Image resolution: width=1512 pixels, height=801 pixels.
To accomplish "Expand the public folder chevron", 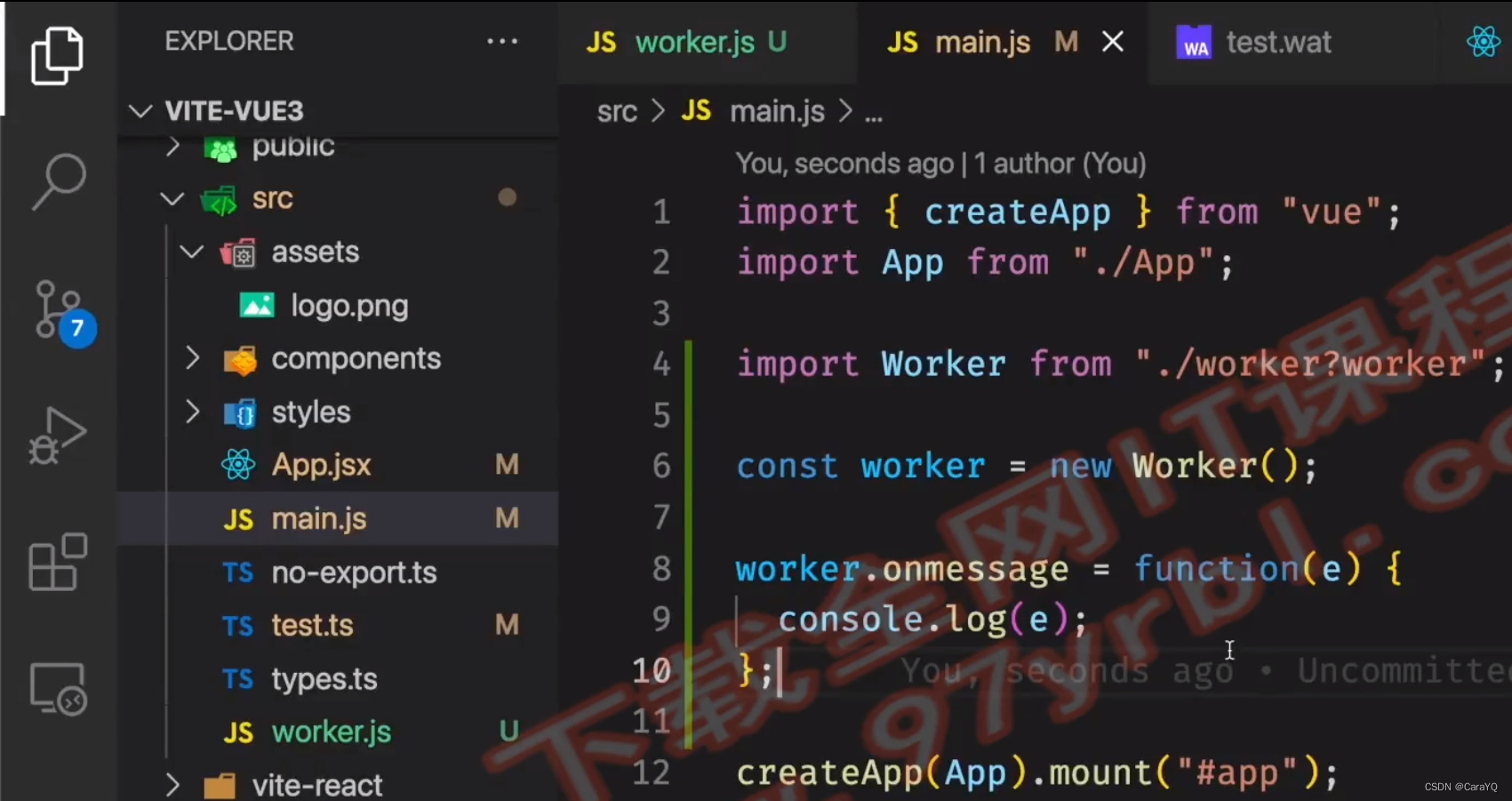I will [x=173, y=147].
